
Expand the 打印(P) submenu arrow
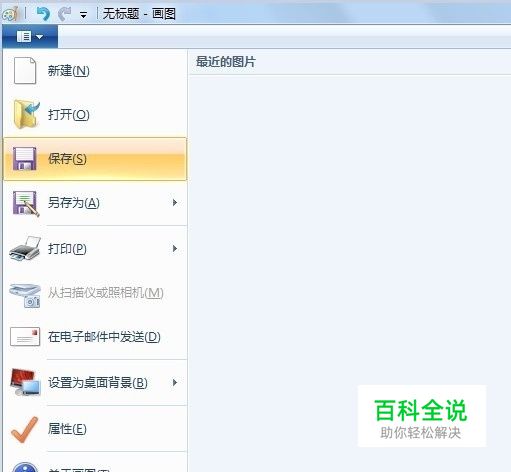[x=175, y=249]
